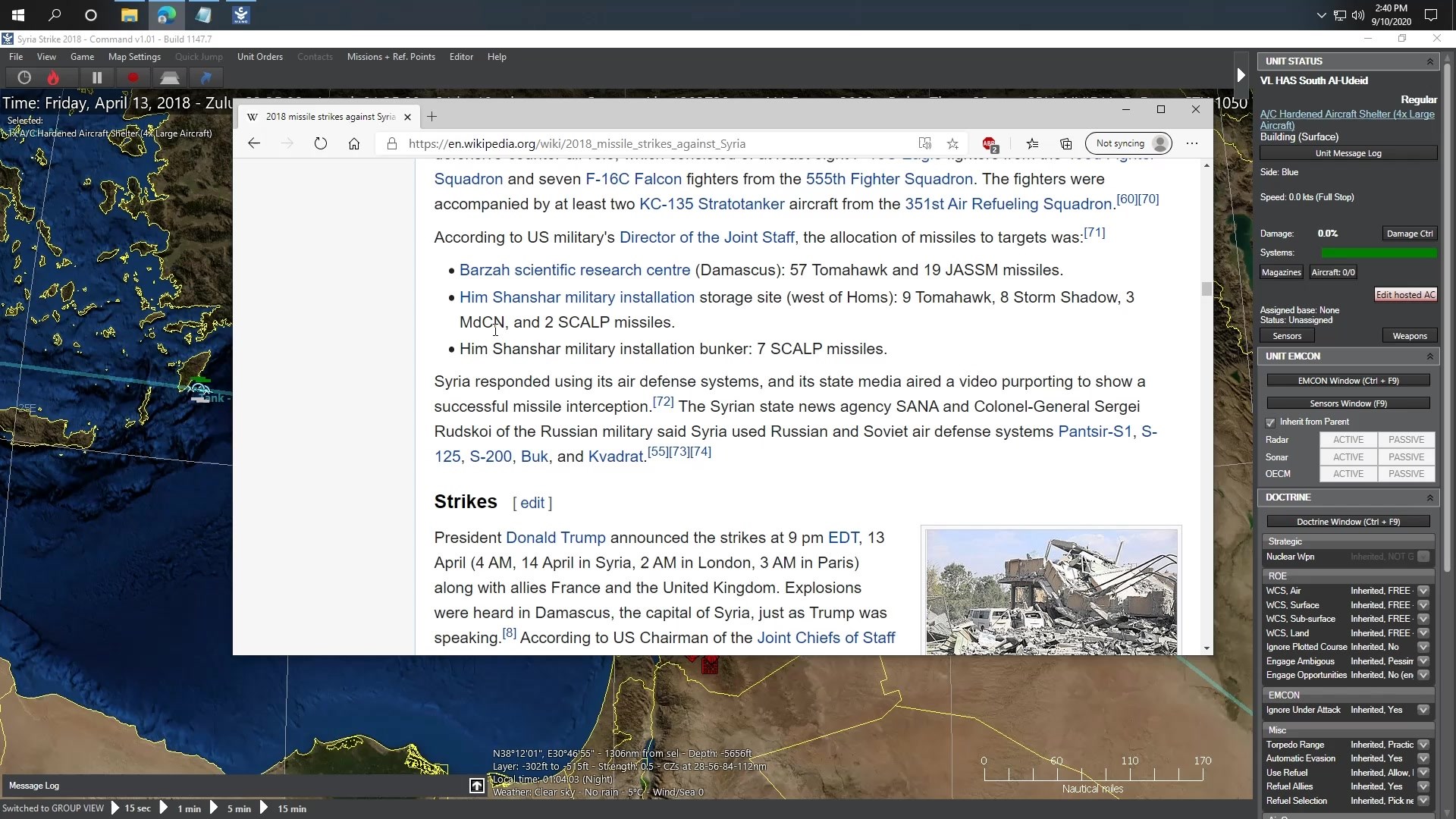
Task: Click the Edit hosted AC button
Action: (x=1405, y=295)
